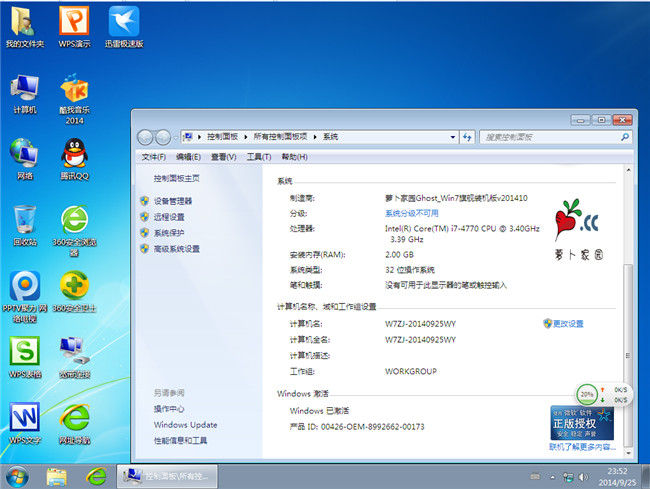Open the 酷我音乐 2014 desktop icon
The width and height of the screenshot is (650, 489).
coord(74,99)
